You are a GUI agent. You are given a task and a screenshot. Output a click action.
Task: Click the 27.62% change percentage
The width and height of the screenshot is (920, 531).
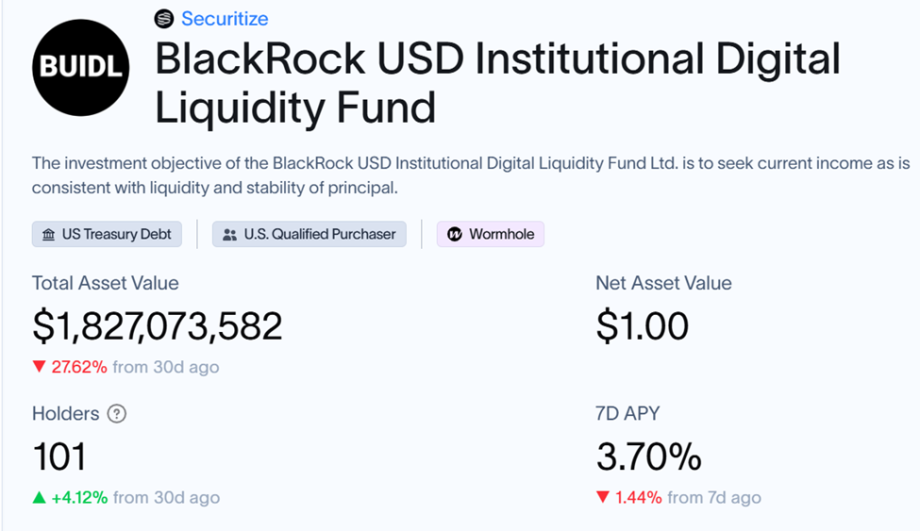click(79, 367)
